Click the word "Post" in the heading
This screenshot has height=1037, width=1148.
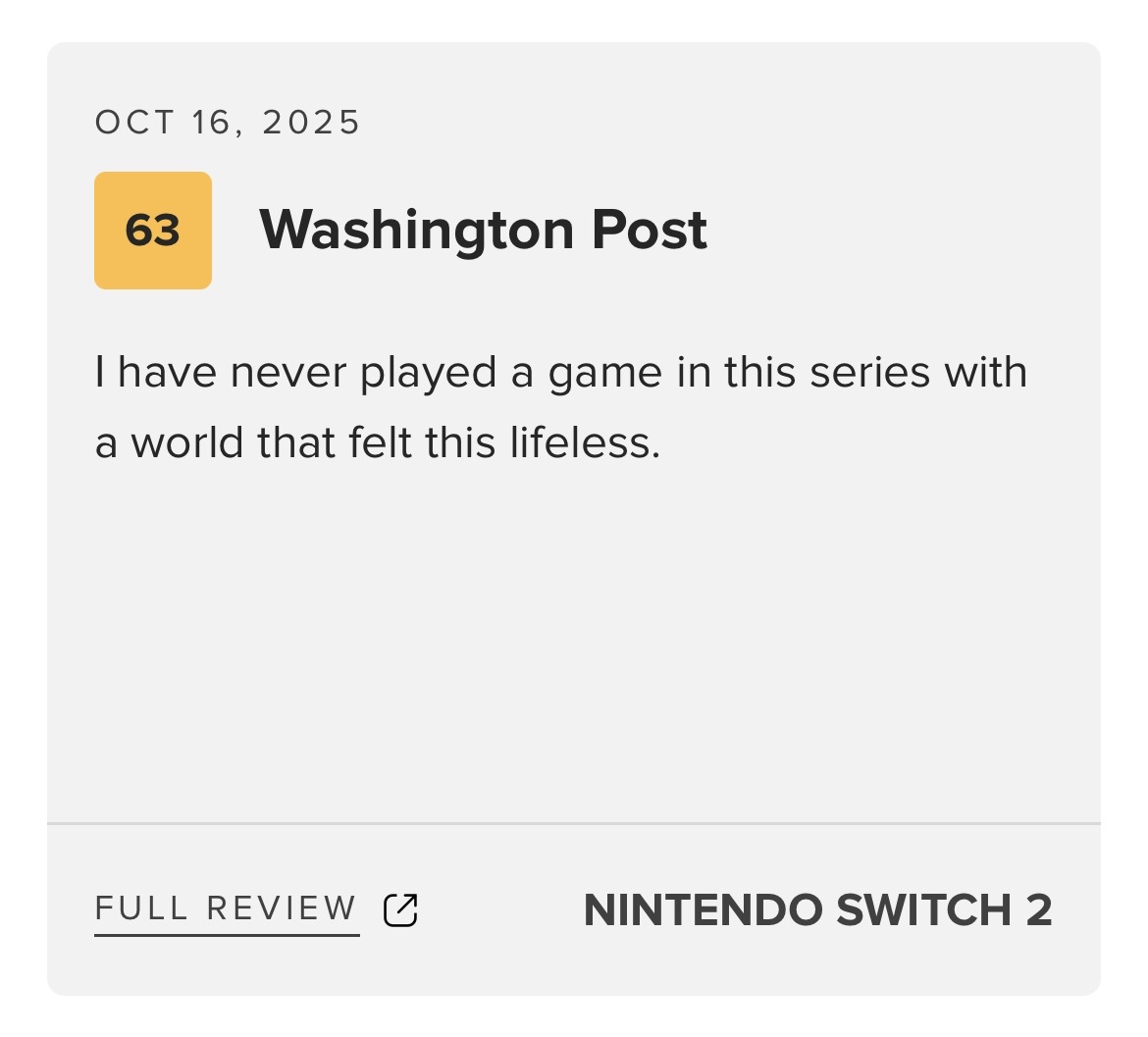coord(649,230)
